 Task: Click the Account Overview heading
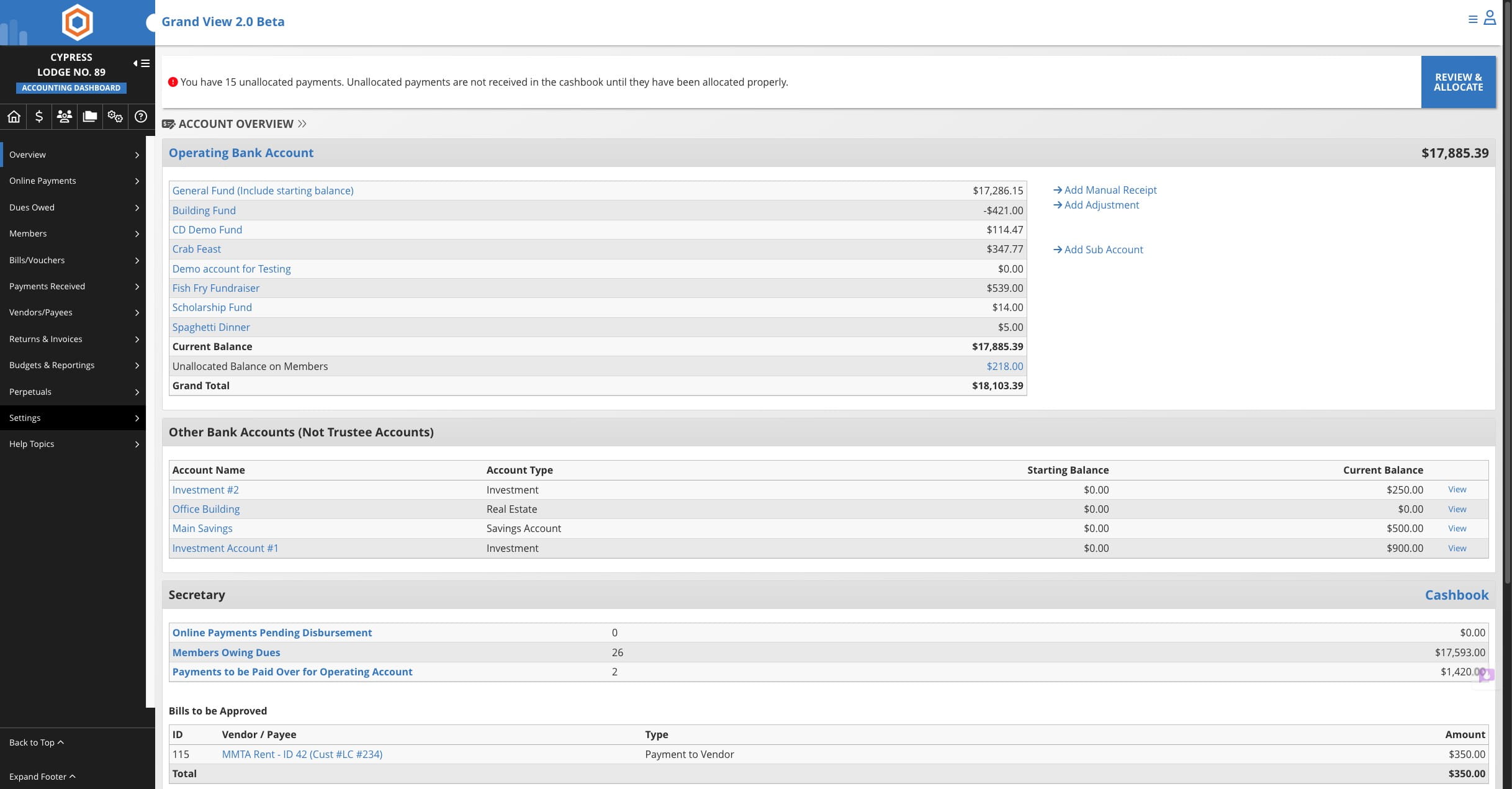pyautogui.click(x=236, y=124)
